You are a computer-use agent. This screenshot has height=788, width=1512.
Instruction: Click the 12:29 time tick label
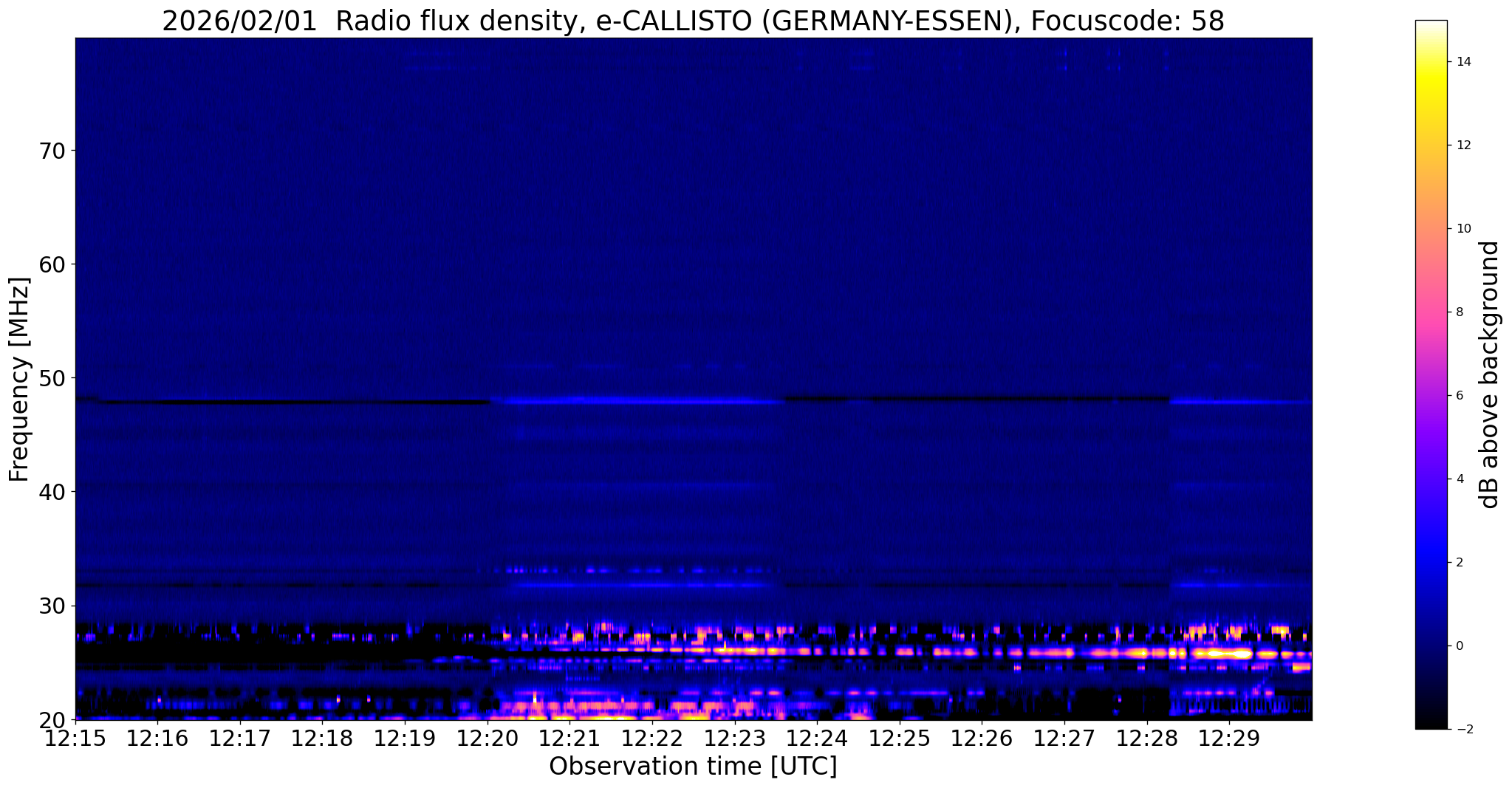coord(1229,738)
